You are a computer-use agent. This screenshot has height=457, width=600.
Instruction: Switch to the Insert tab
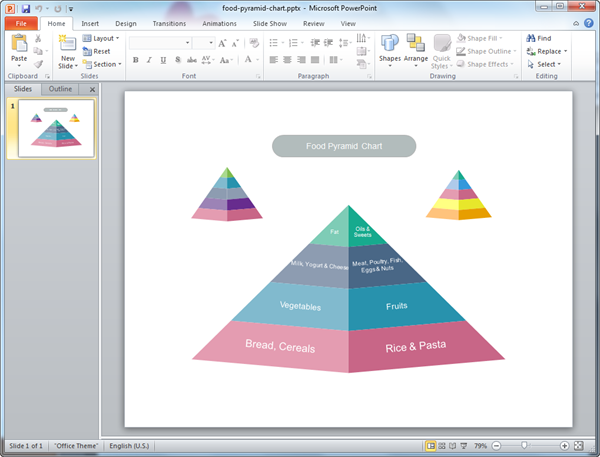(x=90, y=23)
